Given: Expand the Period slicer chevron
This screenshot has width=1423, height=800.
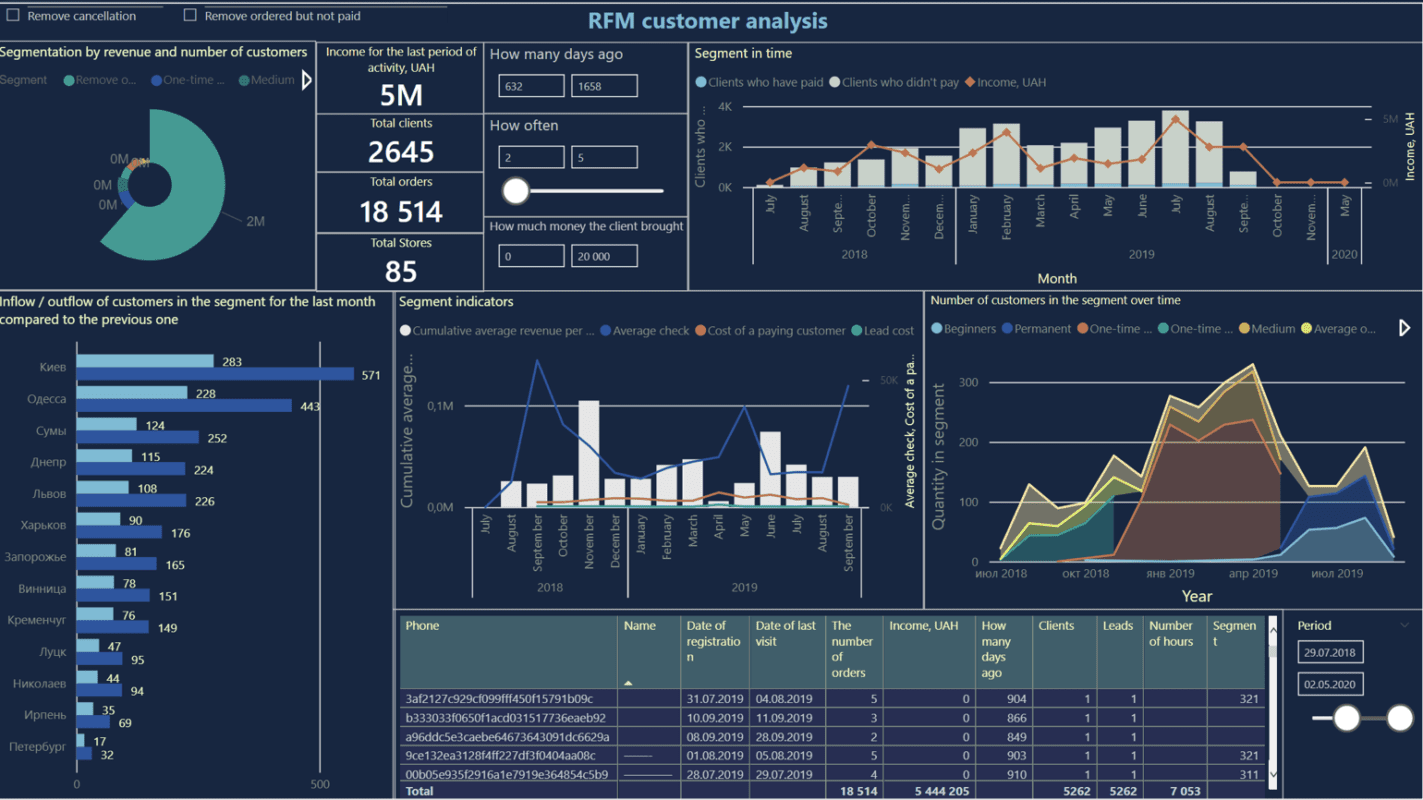Looking at the screenshot, I should (1404, 626).
